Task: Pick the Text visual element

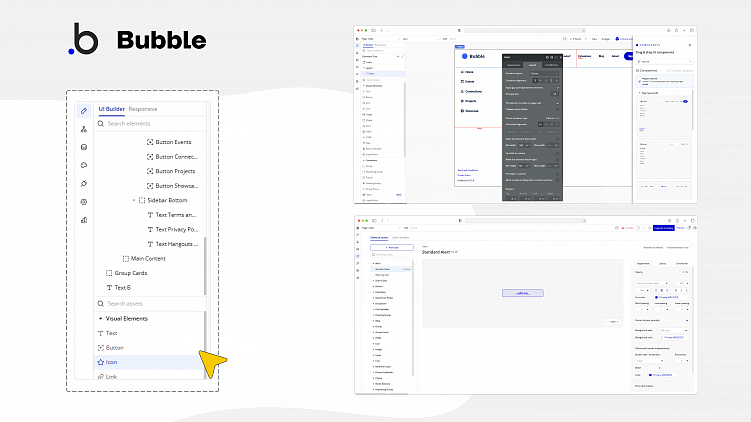Action: pyautogui.click(x=107, y=333)
